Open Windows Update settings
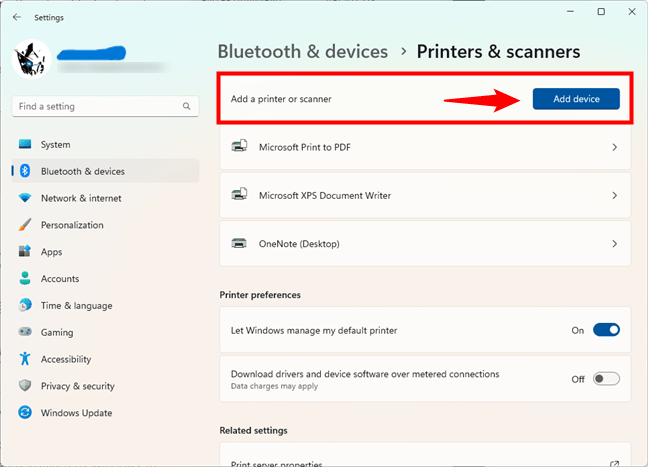 tap(105, 413)
